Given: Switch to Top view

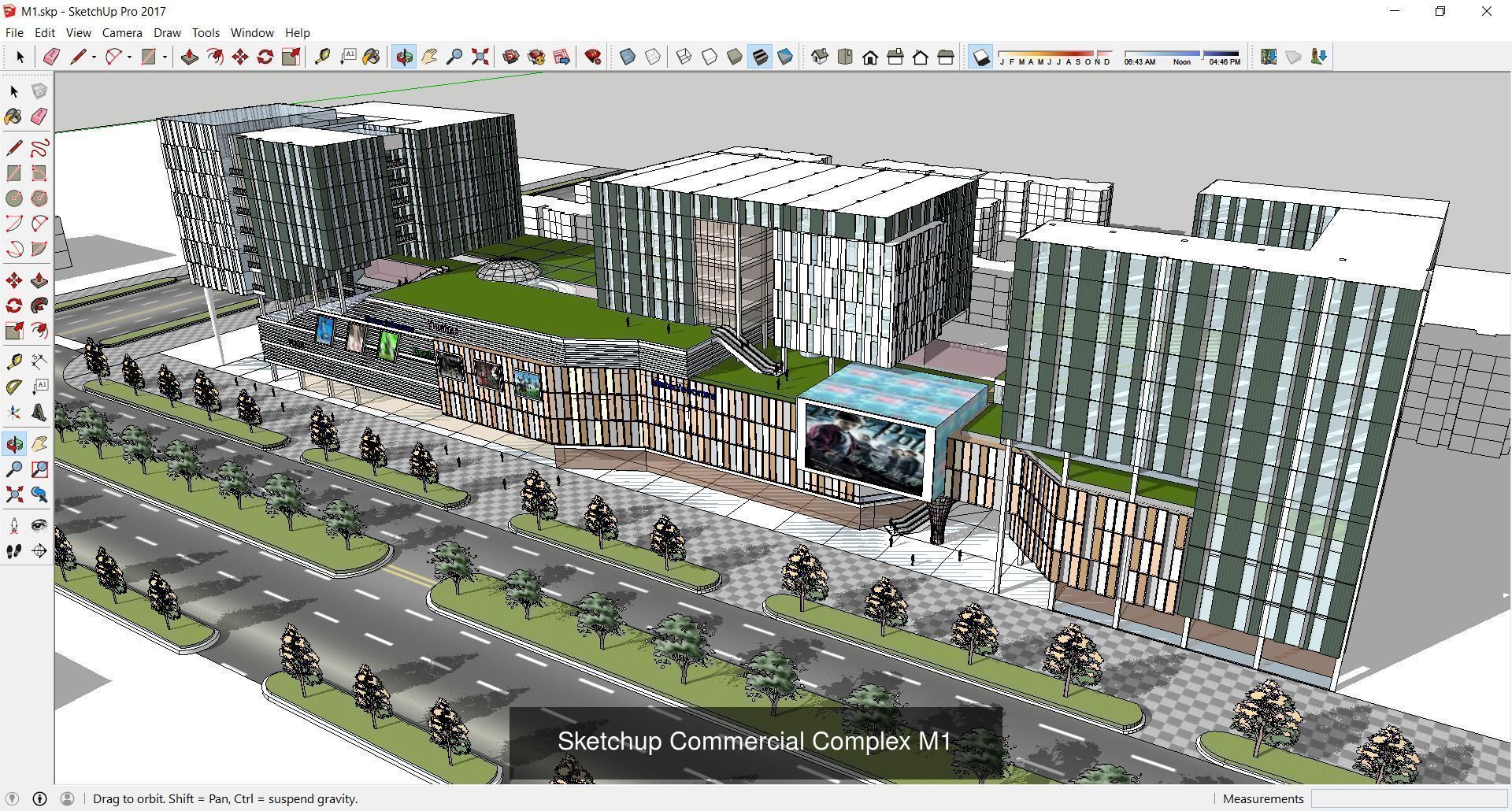Looking at the screenshot, I should click(845, 57).
